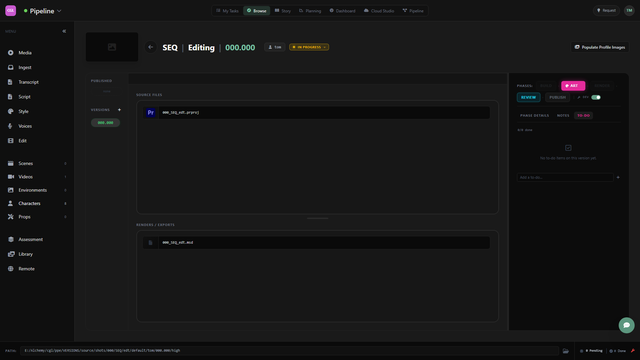Open Media in the sidebar
Screen dimensions: 640x360
[24, 53]
